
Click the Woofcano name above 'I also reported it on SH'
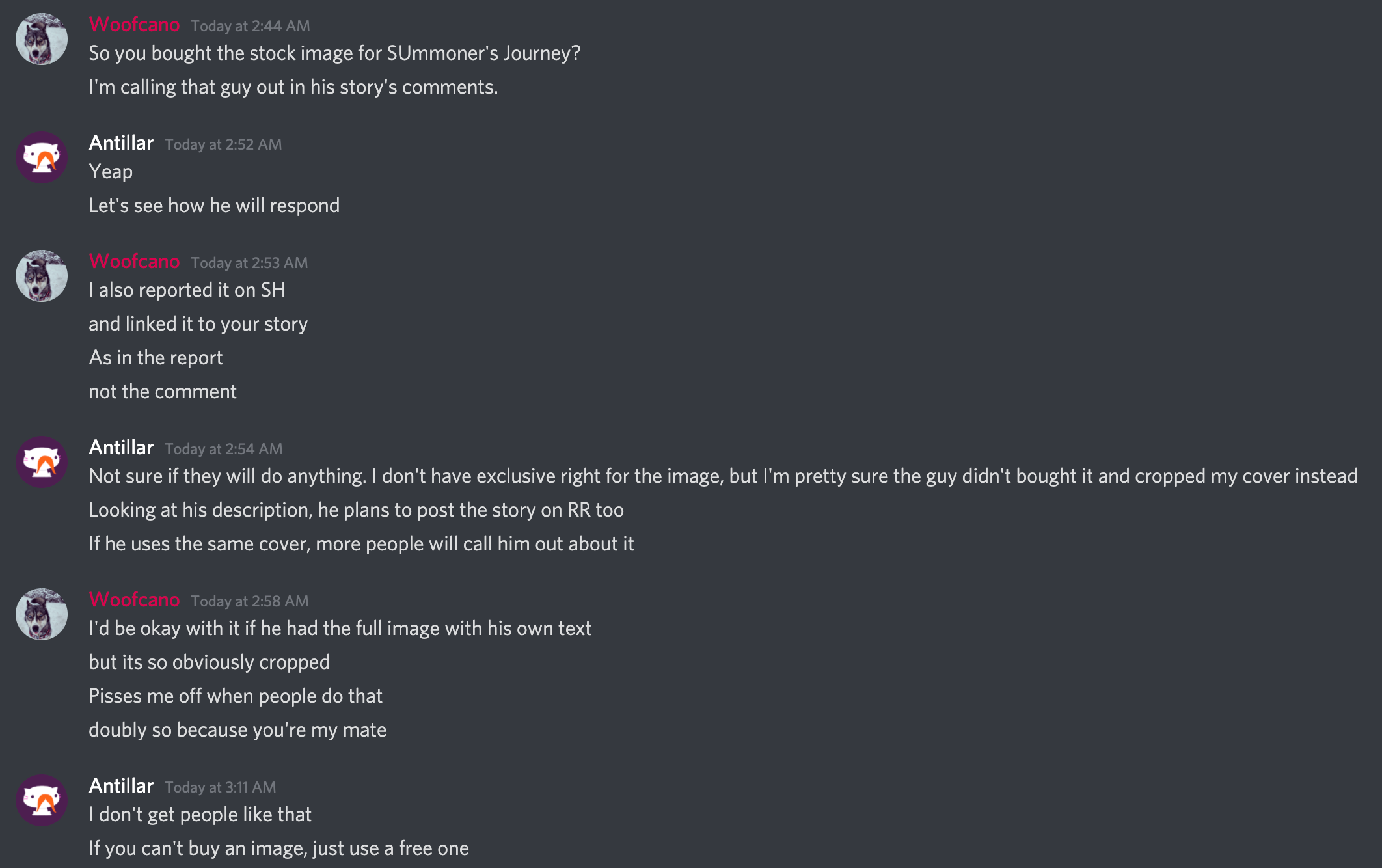click(x=134, y=262)
